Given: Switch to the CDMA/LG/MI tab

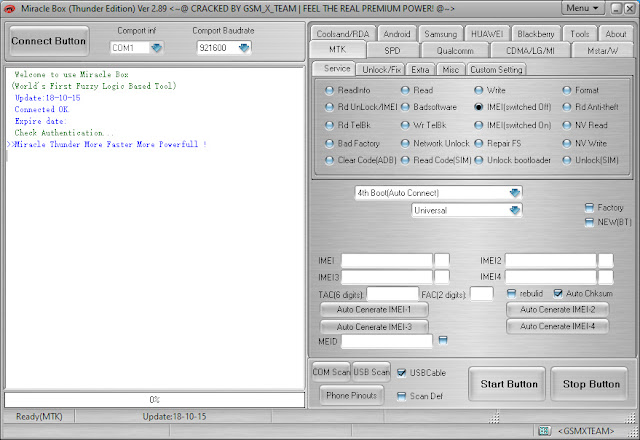Looking at the screenshot, I should click(x=530, y=51).
